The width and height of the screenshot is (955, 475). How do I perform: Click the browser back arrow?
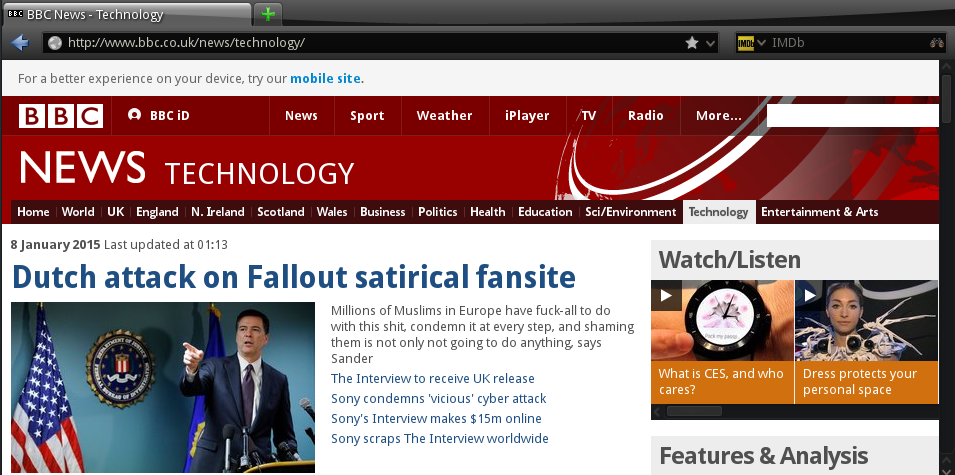coord(20,43)
